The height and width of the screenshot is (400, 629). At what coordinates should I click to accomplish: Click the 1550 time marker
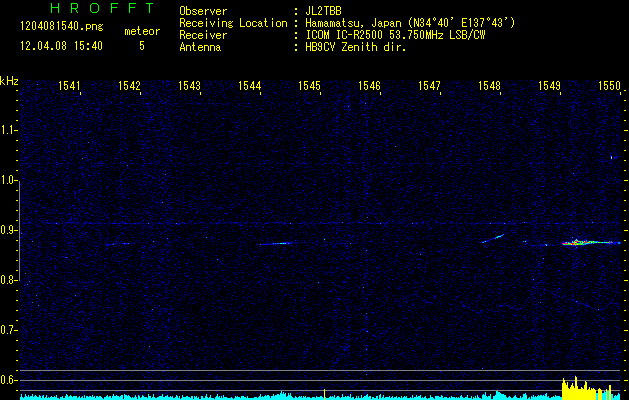click(609, 87)
